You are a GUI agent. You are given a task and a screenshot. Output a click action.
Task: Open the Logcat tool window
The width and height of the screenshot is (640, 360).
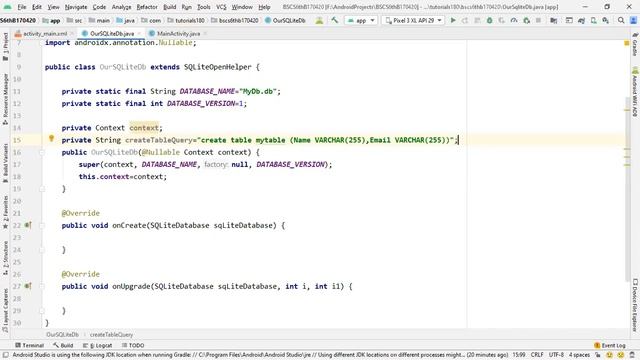98,345
